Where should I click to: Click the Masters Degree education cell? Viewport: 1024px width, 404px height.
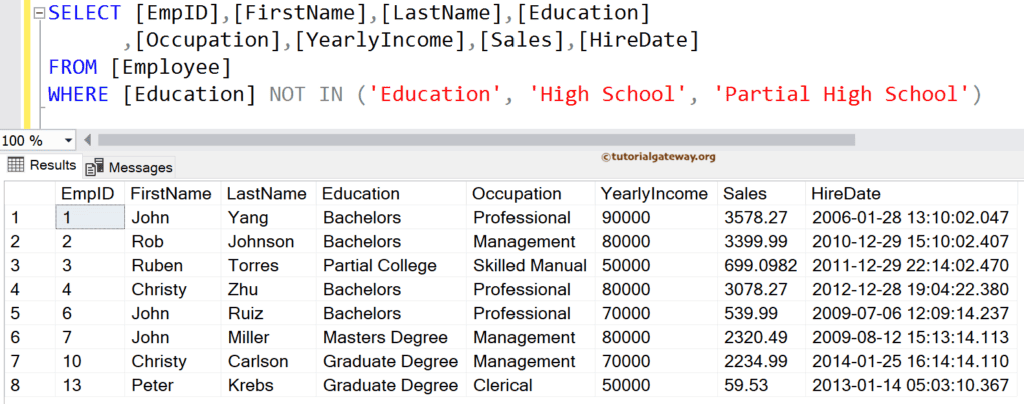(392, 337)
